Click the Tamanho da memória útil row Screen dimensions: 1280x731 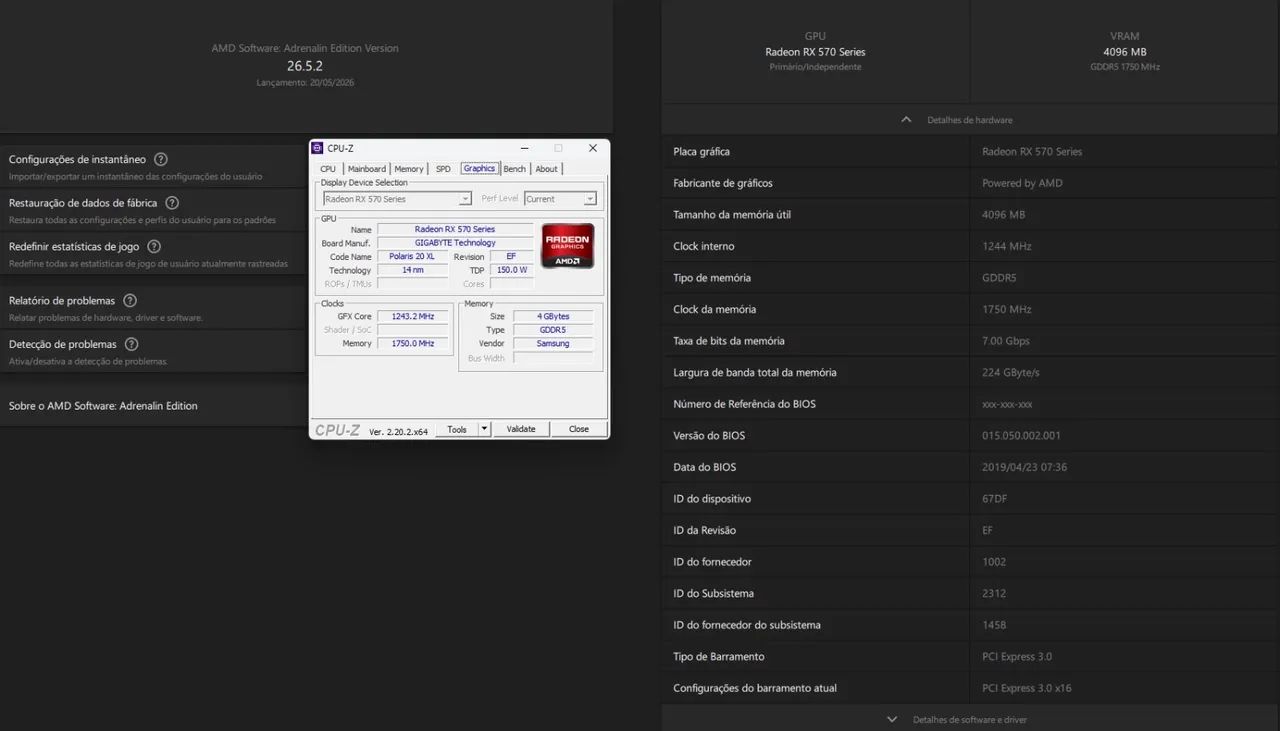971,215
